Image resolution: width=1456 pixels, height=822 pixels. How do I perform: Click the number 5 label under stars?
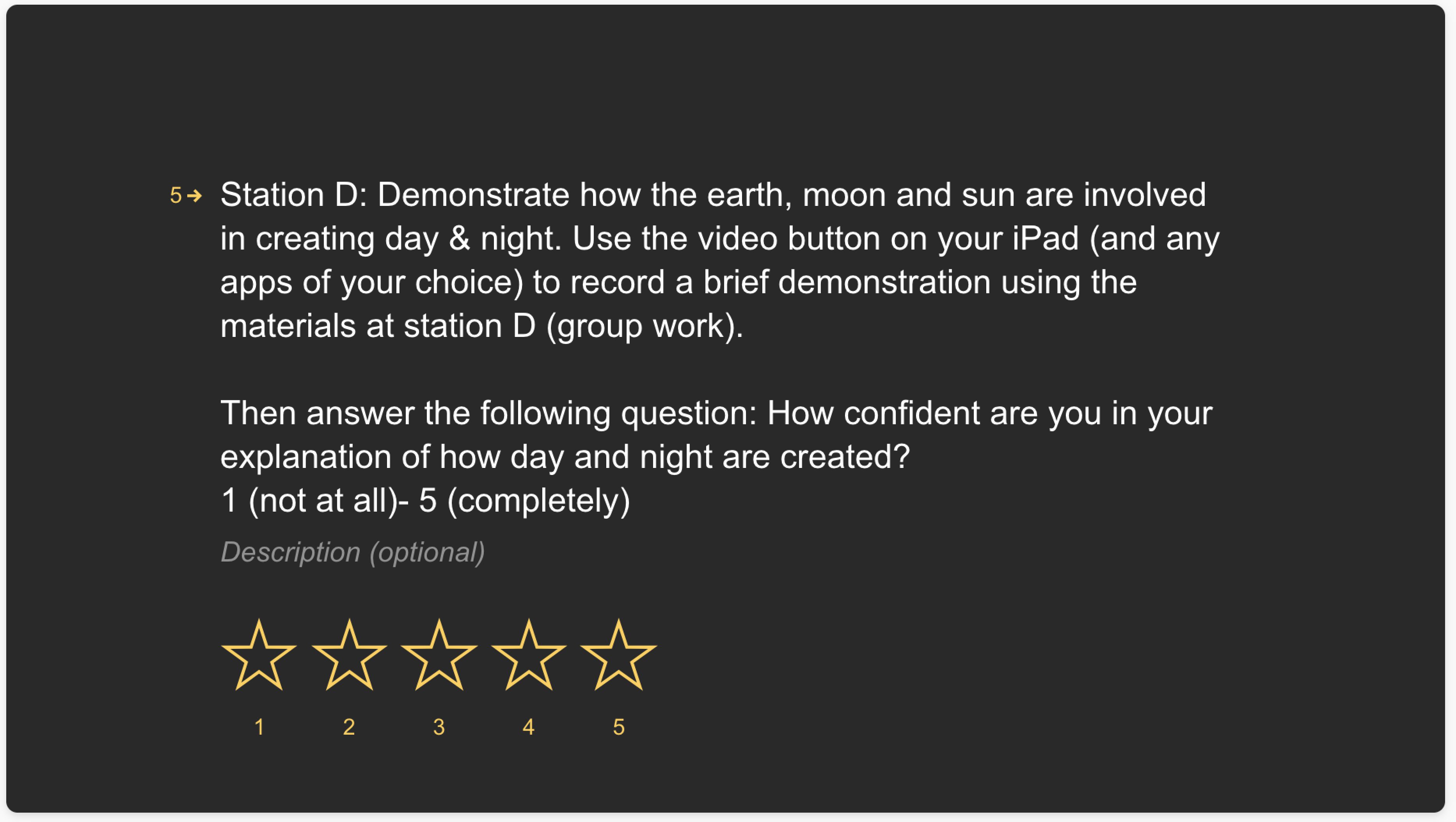pyautogui.click(x=618, y=726)
